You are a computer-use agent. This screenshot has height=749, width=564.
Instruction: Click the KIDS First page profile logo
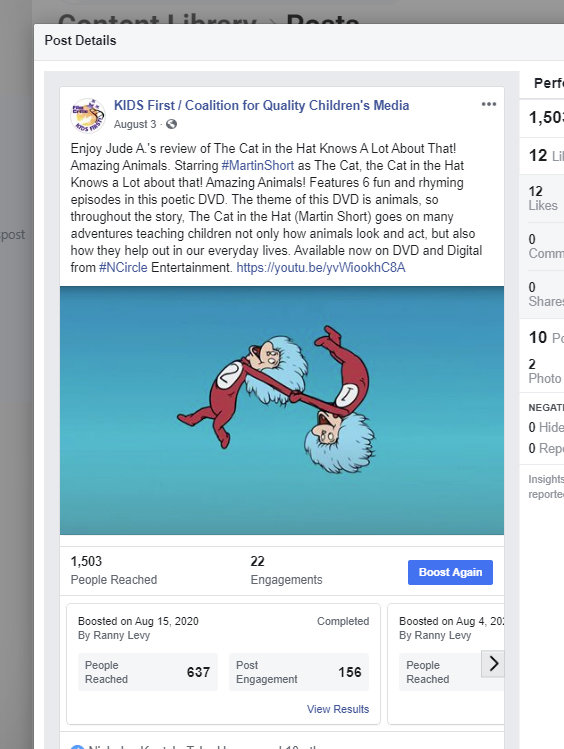(88, 115)
